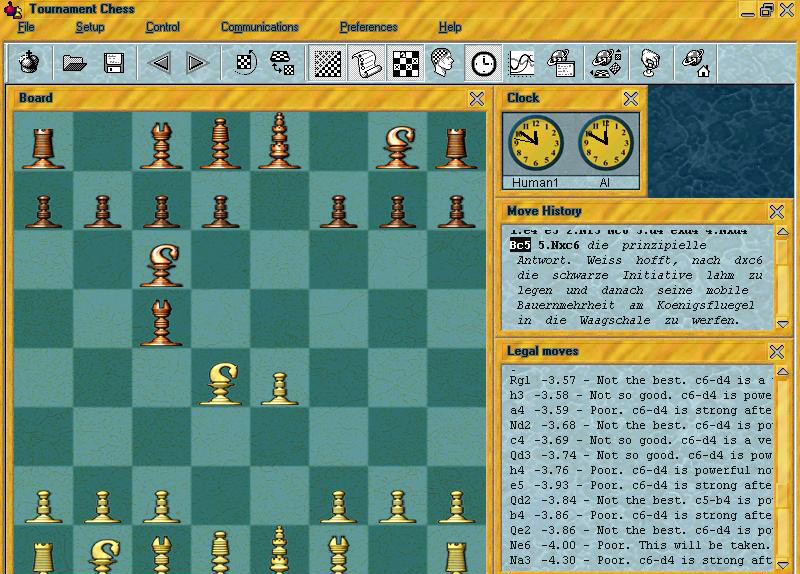Click the home network icon in toolbar
Screen dimensions: 800x574
pos(697,63)
